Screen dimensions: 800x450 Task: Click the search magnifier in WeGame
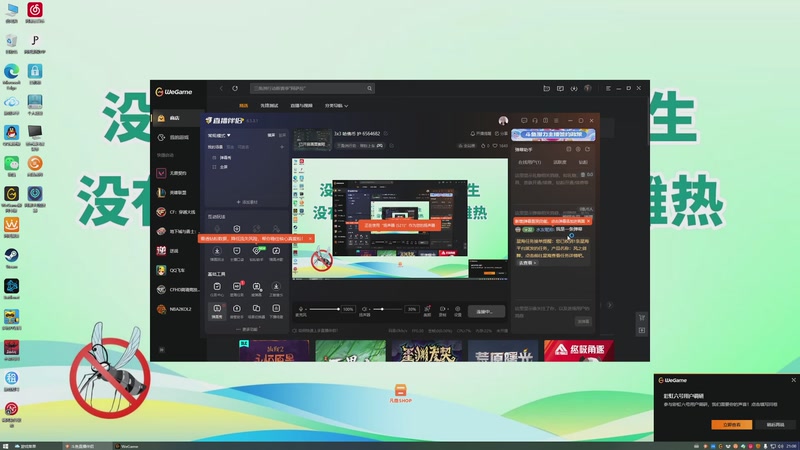(x=369, y=88)
